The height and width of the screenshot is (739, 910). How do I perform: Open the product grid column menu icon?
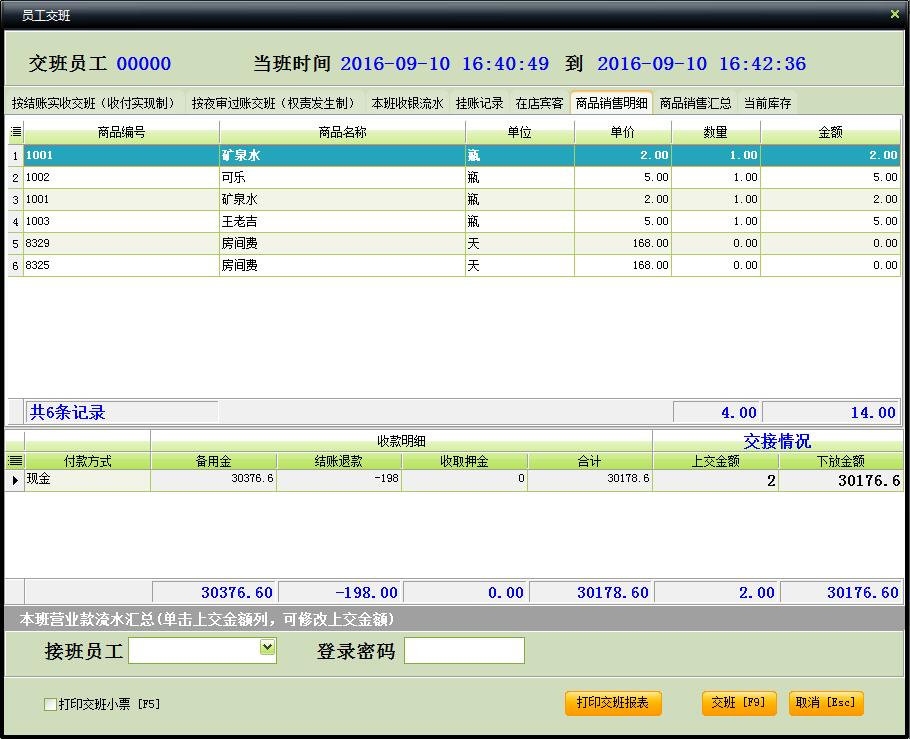pyautogui.click(x=16, y=132)
